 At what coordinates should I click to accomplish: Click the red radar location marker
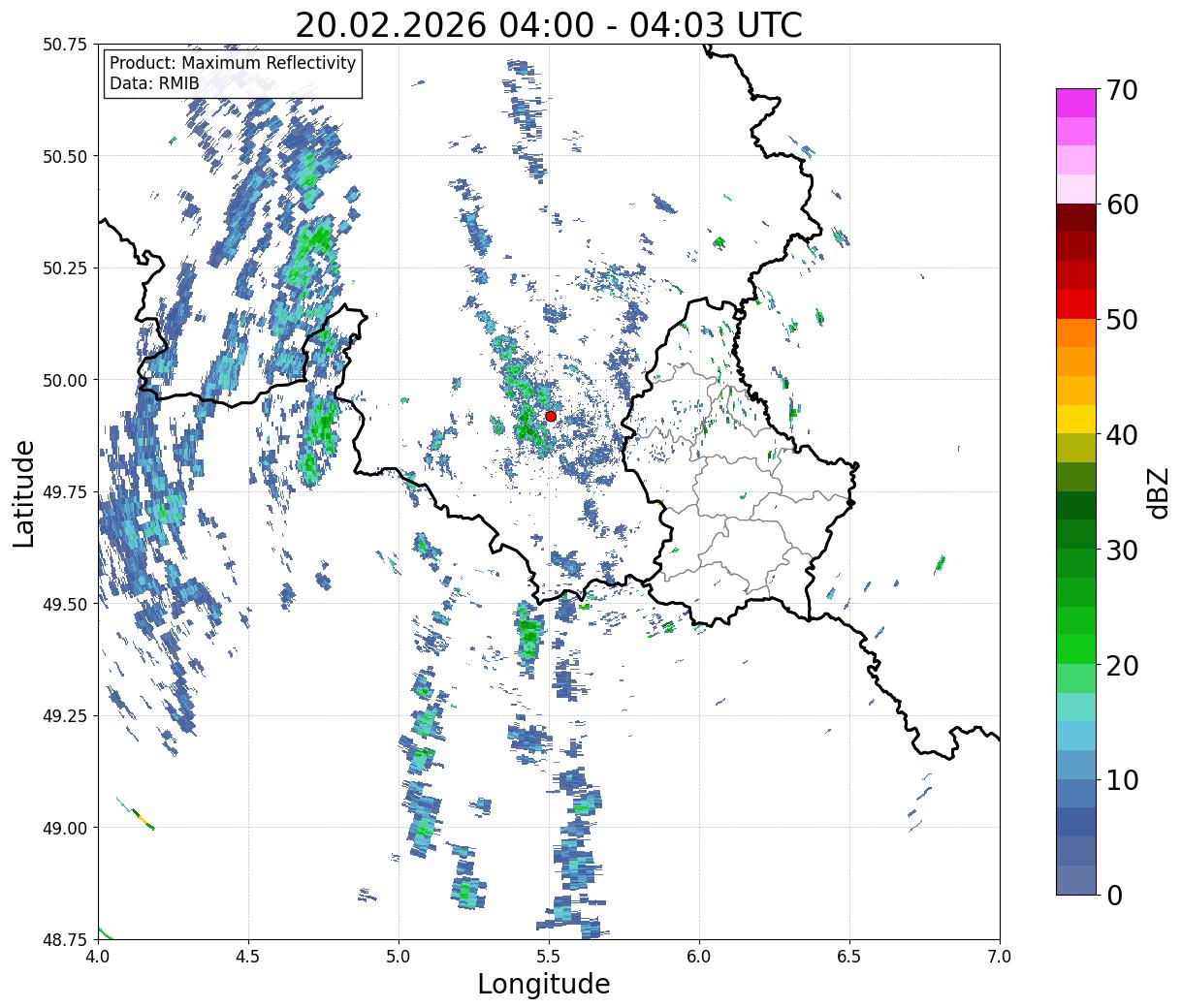click(551, 416)
